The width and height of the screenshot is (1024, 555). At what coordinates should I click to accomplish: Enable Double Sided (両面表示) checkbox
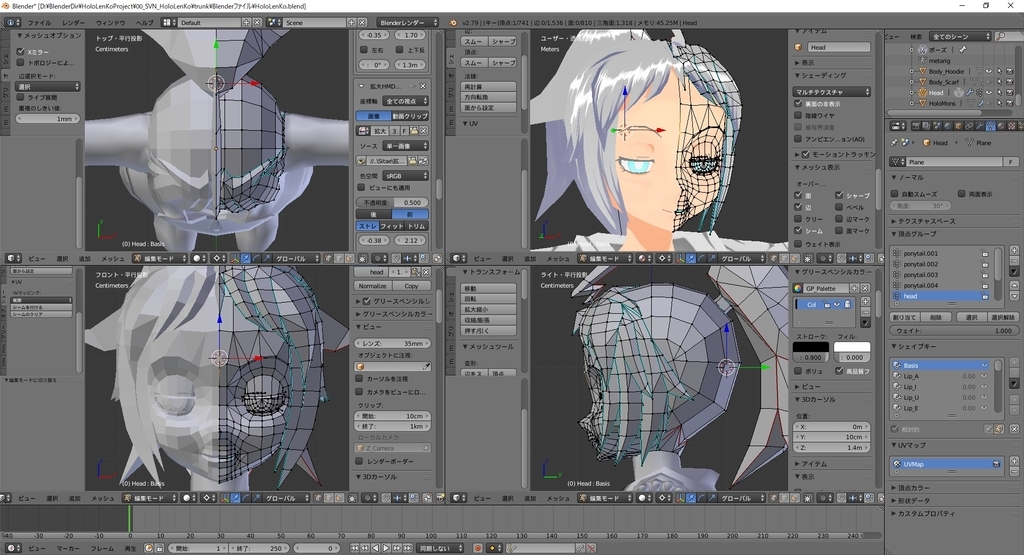[x=962, y=194]
